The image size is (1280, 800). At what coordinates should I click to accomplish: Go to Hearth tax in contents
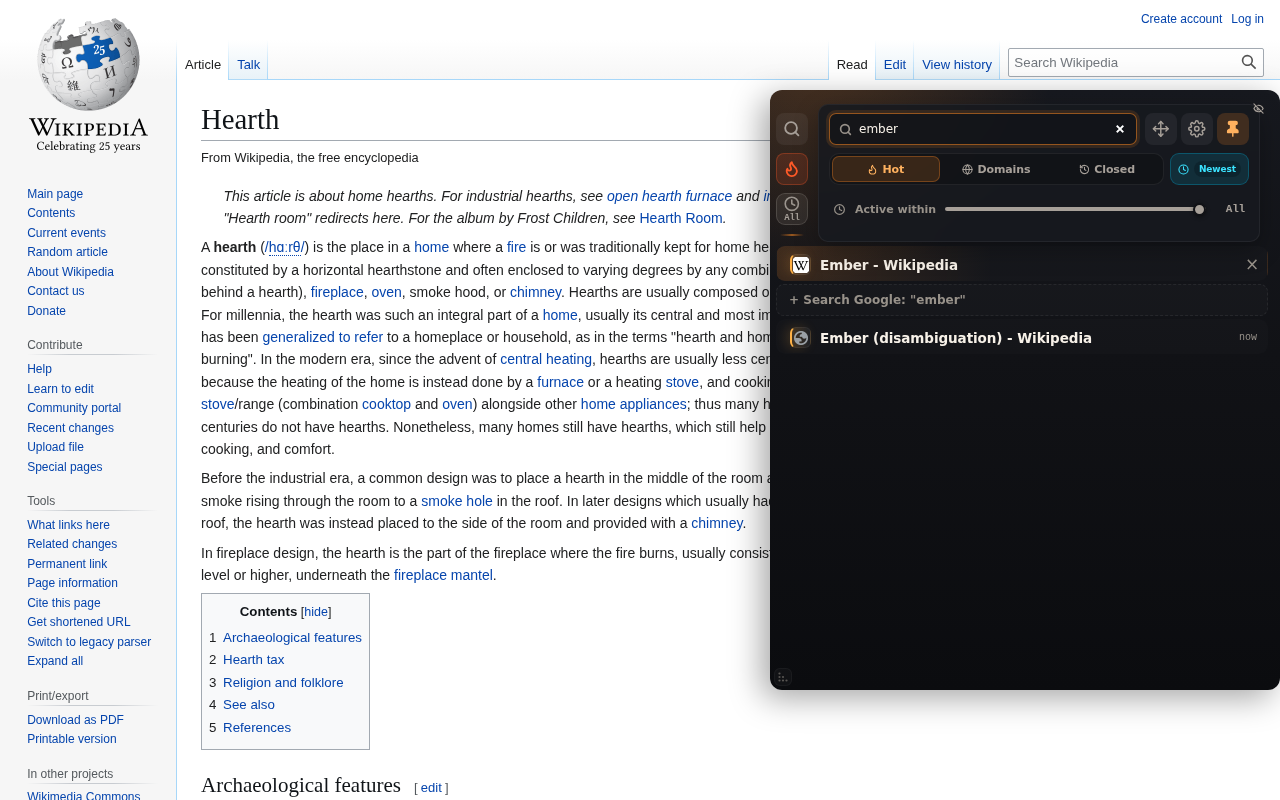pyautogui.click(x=253, y=660)
